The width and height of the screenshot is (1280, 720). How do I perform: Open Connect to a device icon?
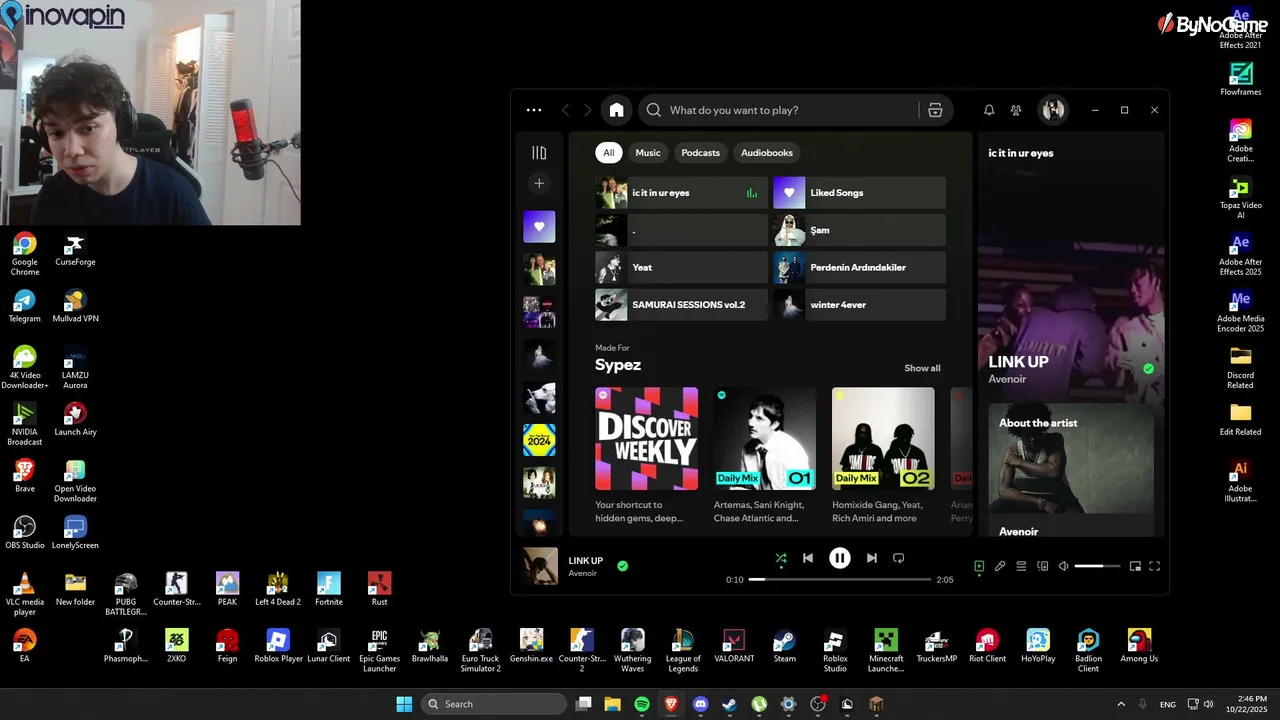pyautogui.click(x=1042, y=566)
